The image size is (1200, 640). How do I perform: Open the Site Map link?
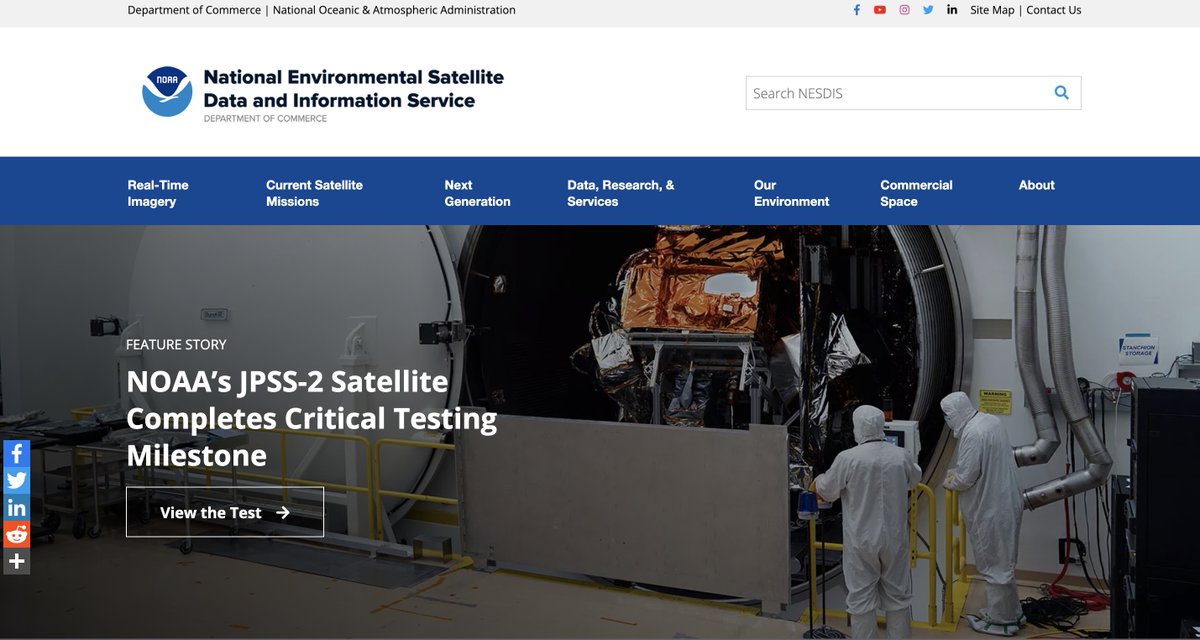[992, 10]
